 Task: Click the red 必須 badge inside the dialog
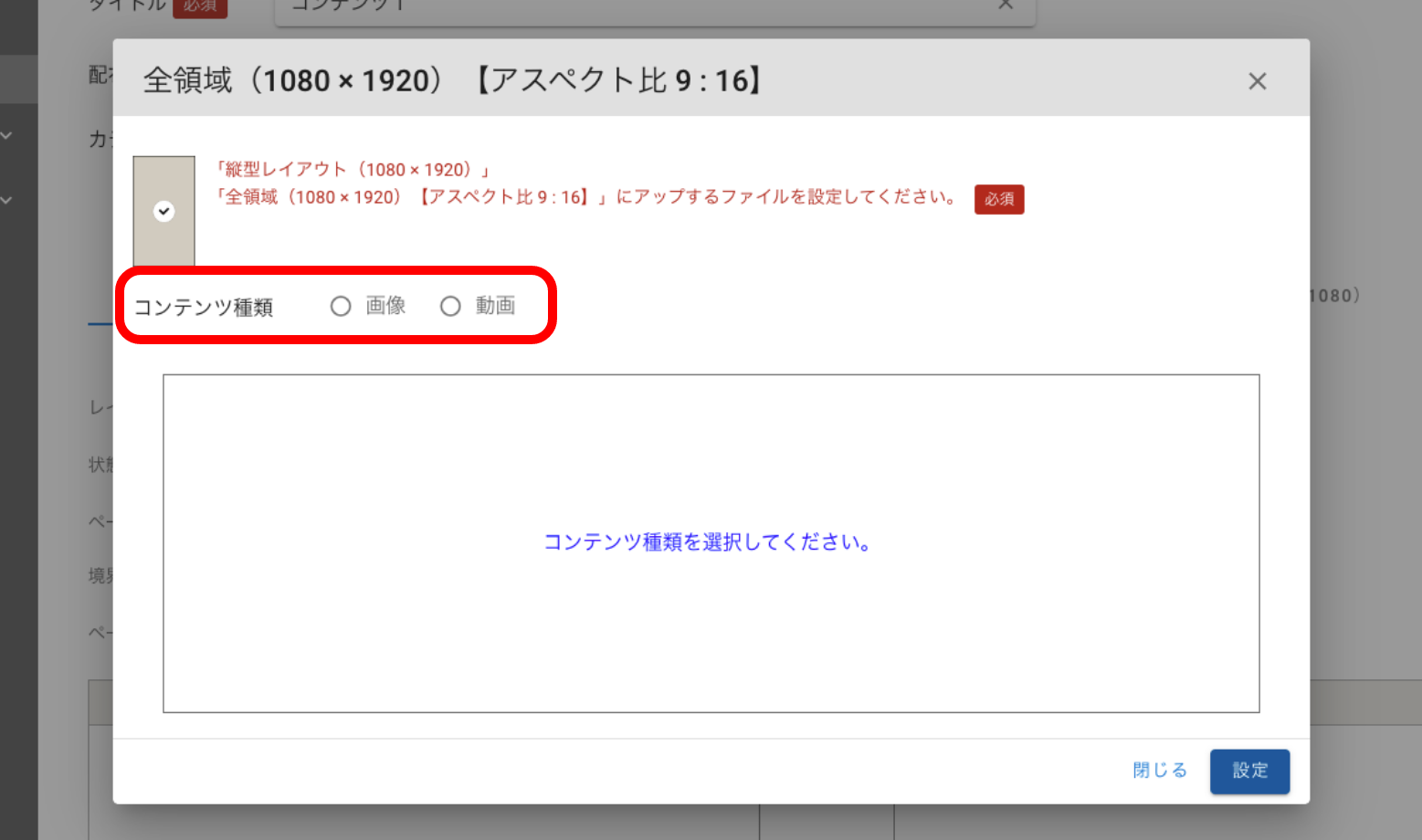pyautogui.click(x=998, y=199)
